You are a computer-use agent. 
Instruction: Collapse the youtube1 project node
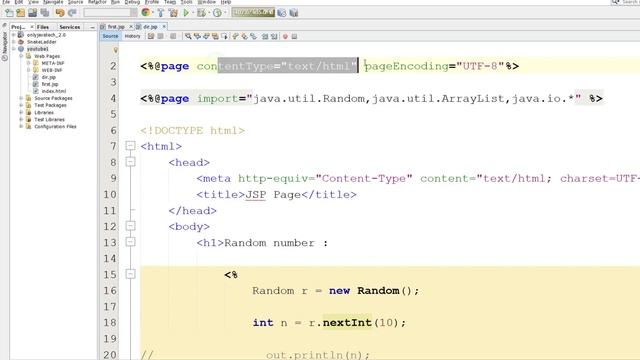click(x=14, y=49)
